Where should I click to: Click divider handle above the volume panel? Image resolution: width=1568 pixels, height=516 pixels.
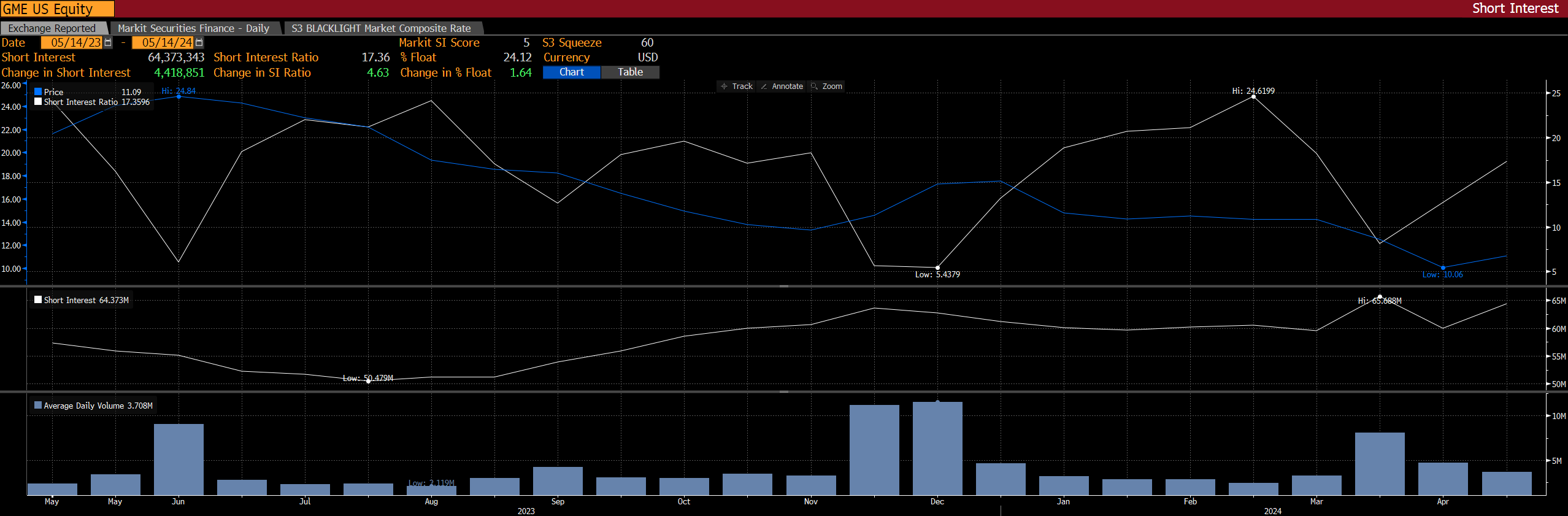click(784, 391)
